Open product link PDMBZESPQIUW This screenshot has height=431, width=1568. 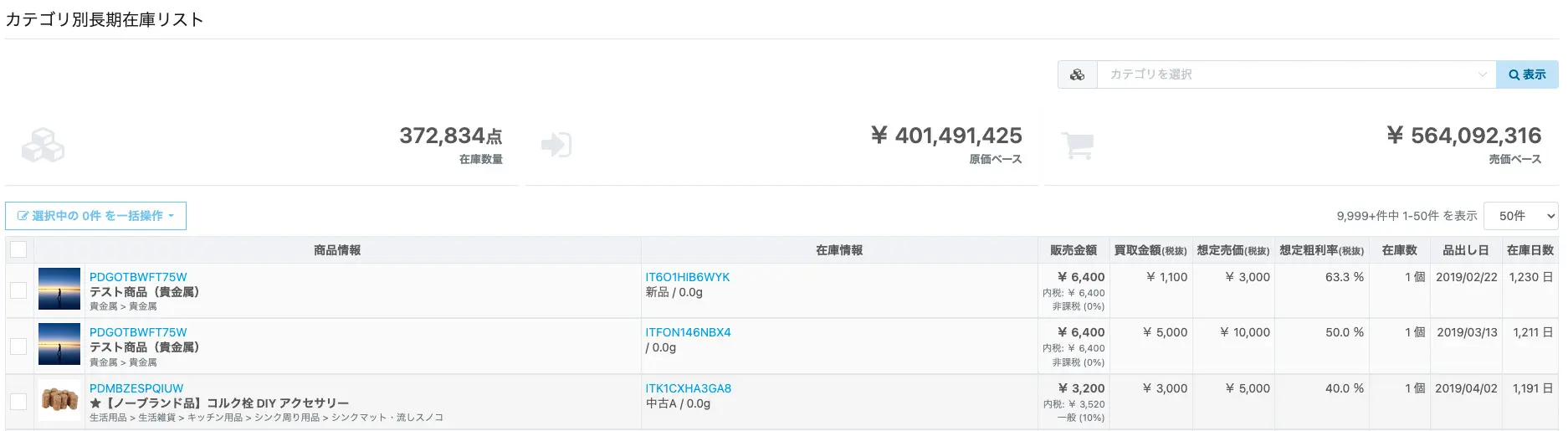click(136, 388)
